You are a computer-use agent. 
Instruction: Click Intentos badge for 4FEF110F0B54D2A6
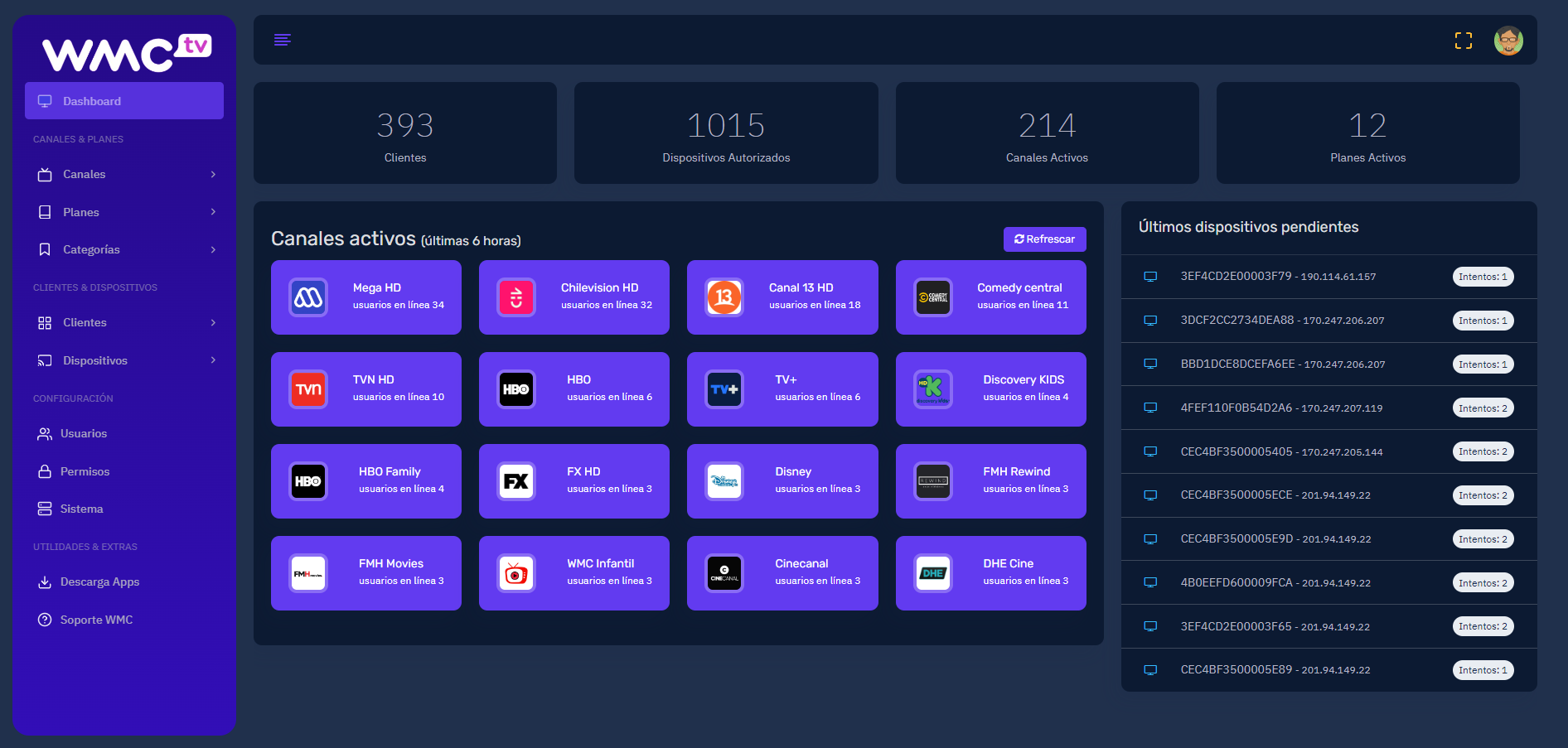[1483, 408]
